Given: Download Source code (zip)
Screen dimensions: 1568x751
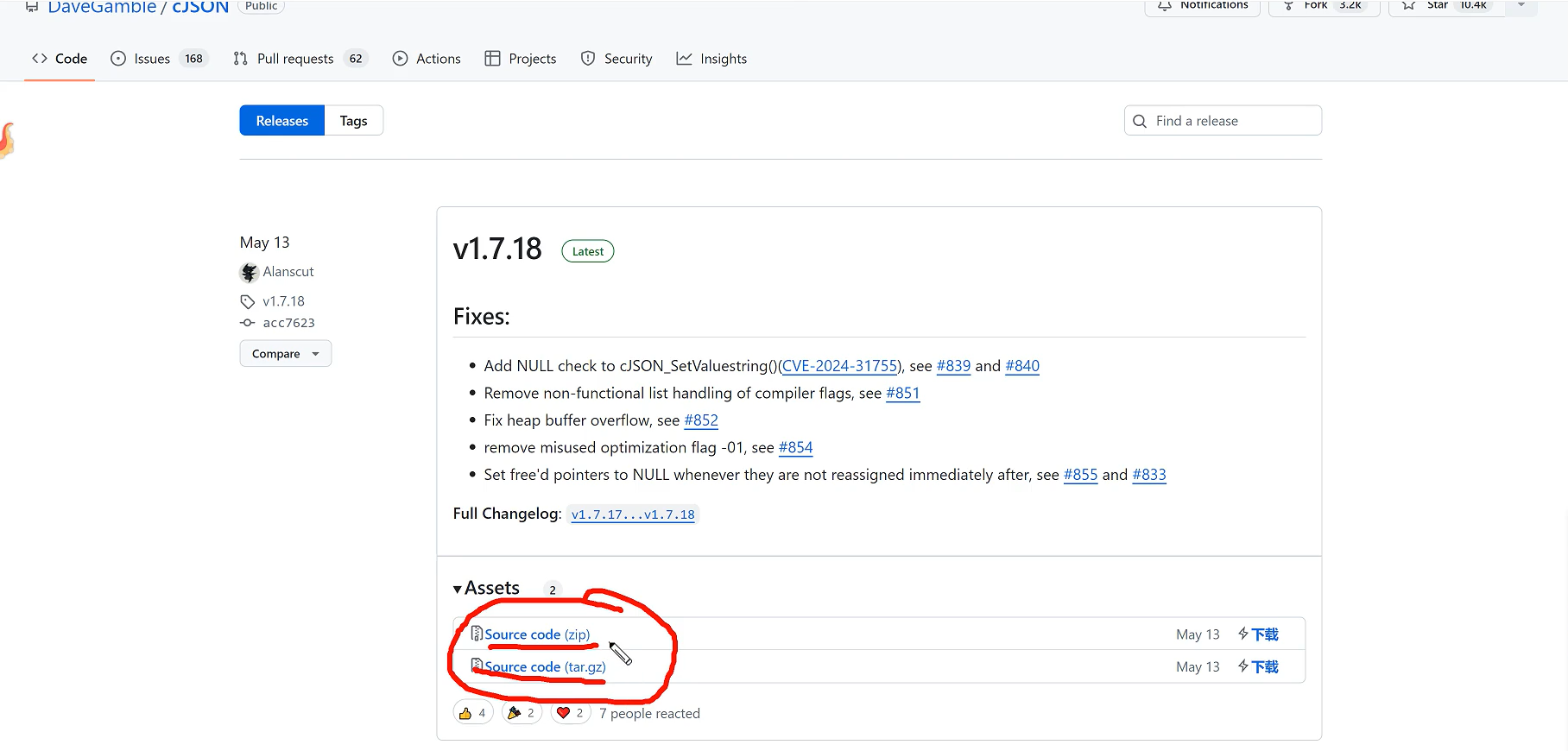Looking at the screenshot, I should [x=537, y=634].
